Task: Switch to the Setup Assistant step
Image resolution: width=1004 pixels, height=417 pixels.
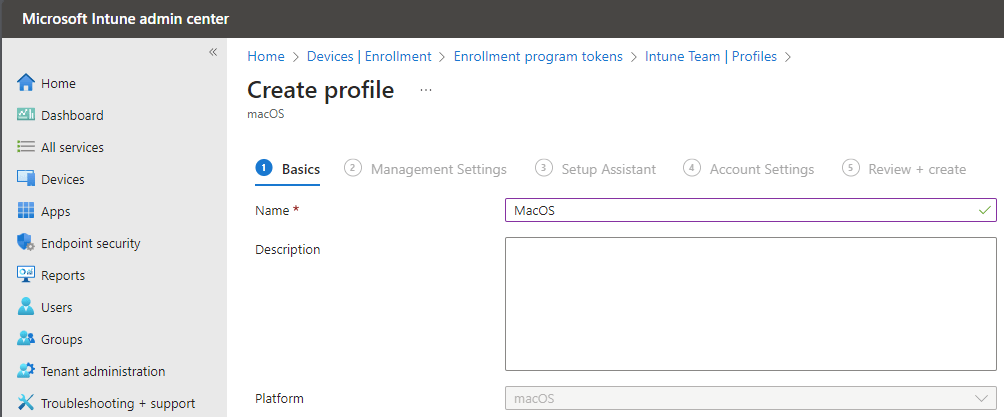Action: [x=595, y=169]
